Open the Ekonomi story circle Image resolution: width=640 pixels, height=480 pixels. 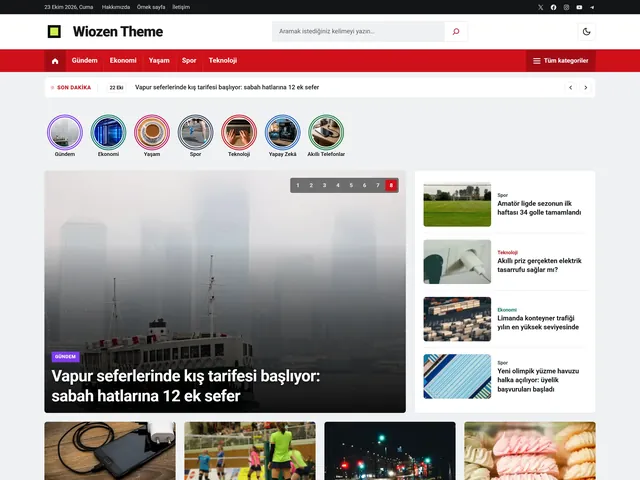108,132
